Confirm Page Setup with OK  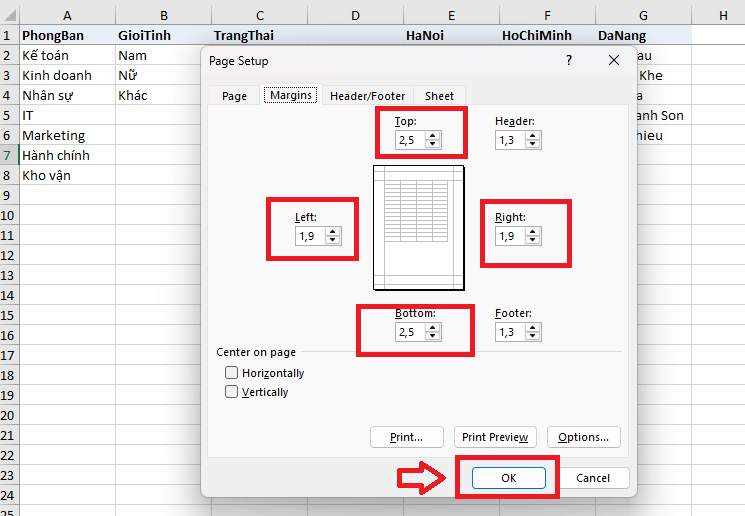[508, 478]
